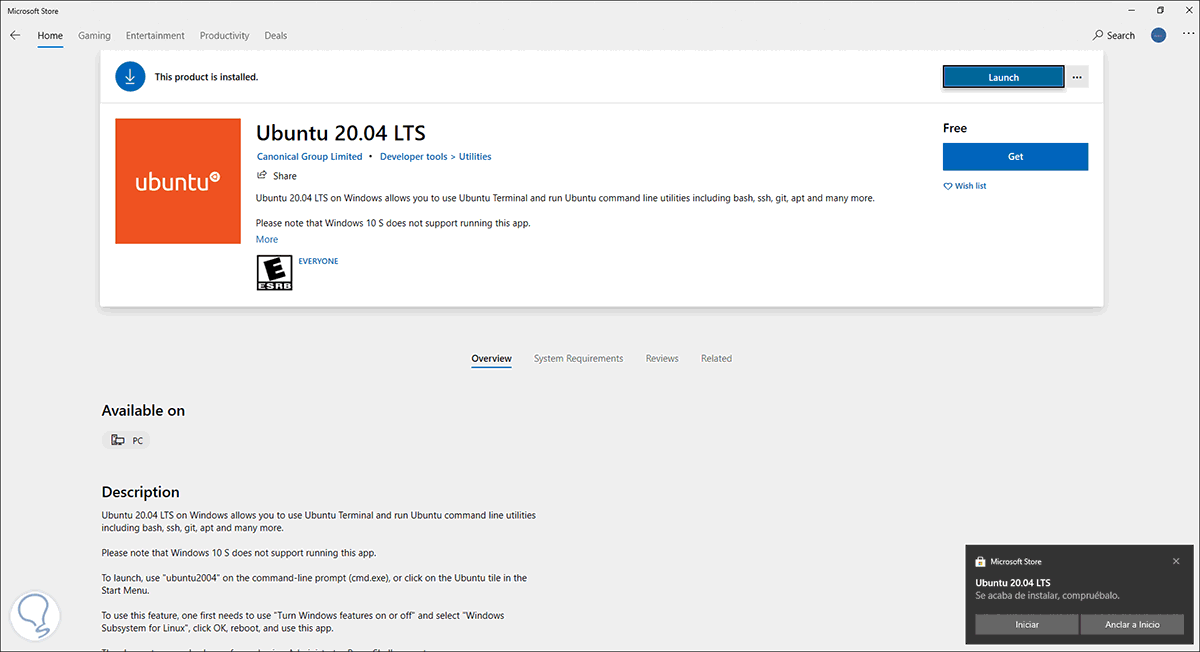The height and width of the screenshot is (652, 1200).
Task: Open the See more ellipsis in the header
Action: coord(1187,35)
